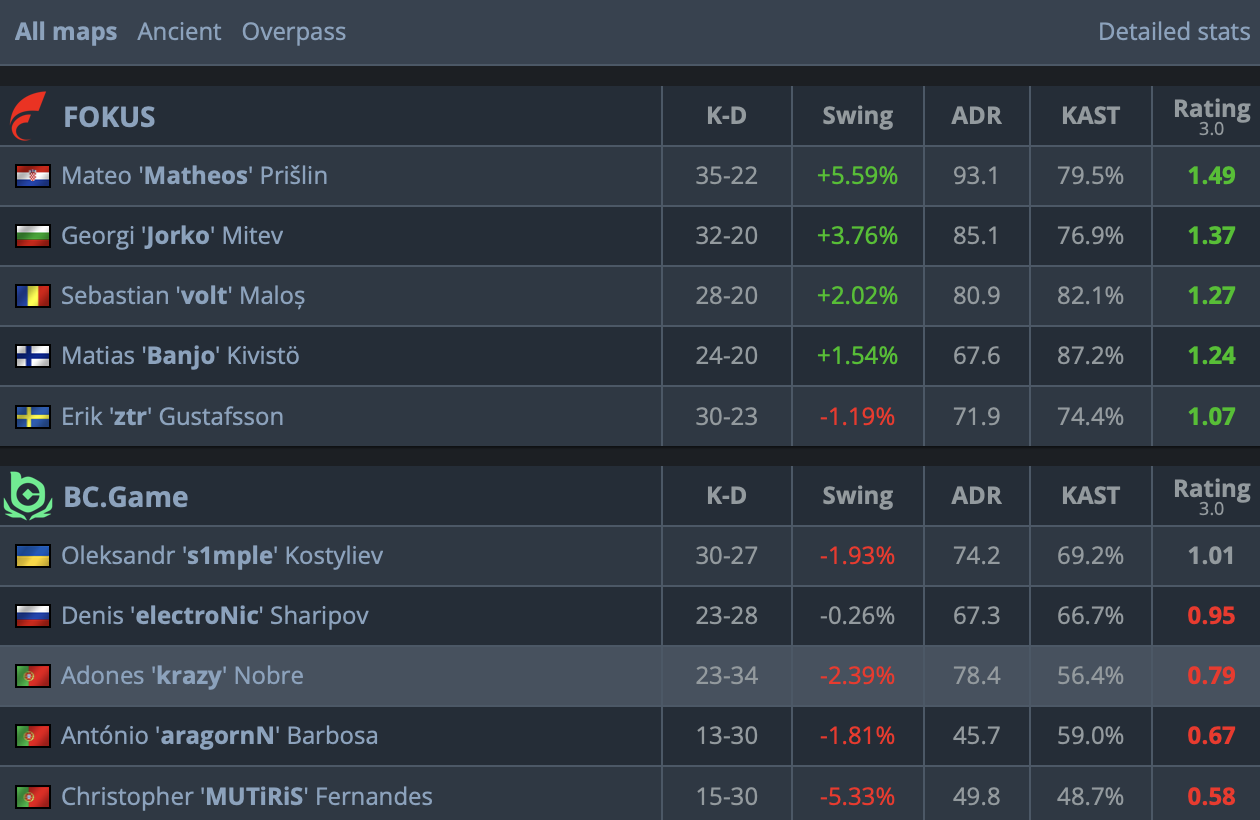Switch to the All maps tab
1260x820 pixels.
[66, 32]
